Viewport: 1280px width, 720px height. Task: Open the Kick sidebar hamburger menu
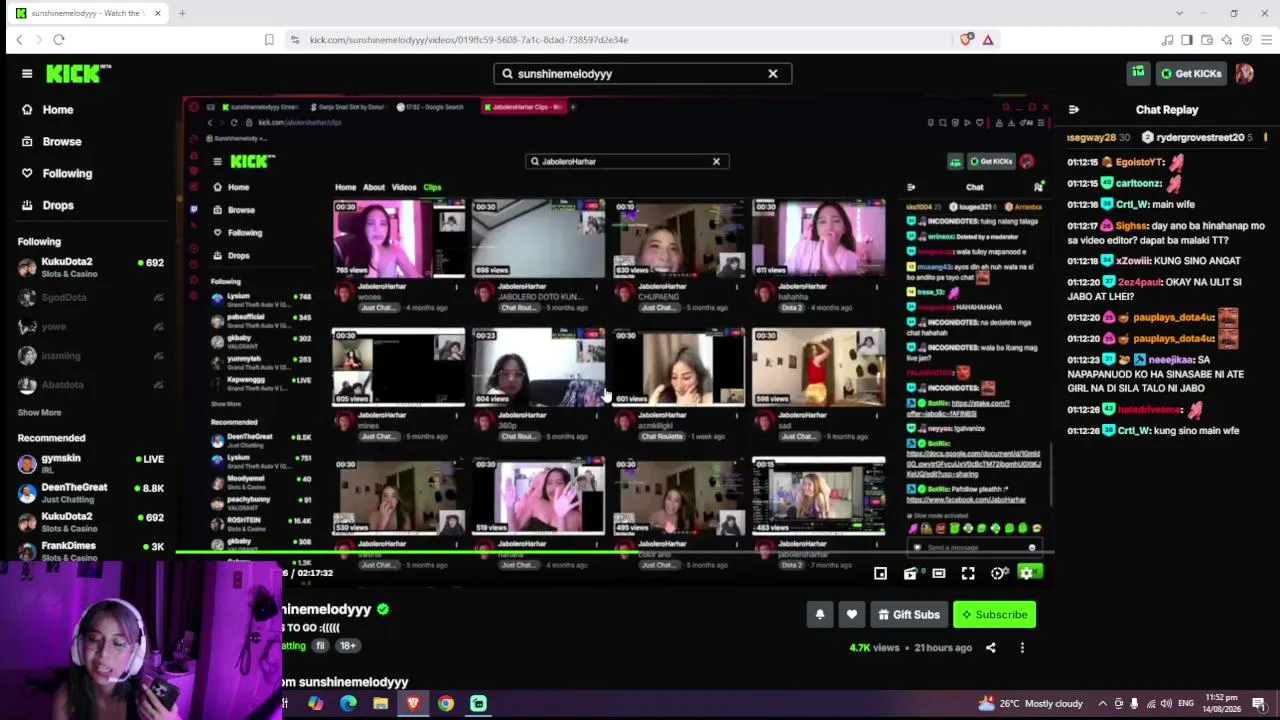[x=27, y=73]
